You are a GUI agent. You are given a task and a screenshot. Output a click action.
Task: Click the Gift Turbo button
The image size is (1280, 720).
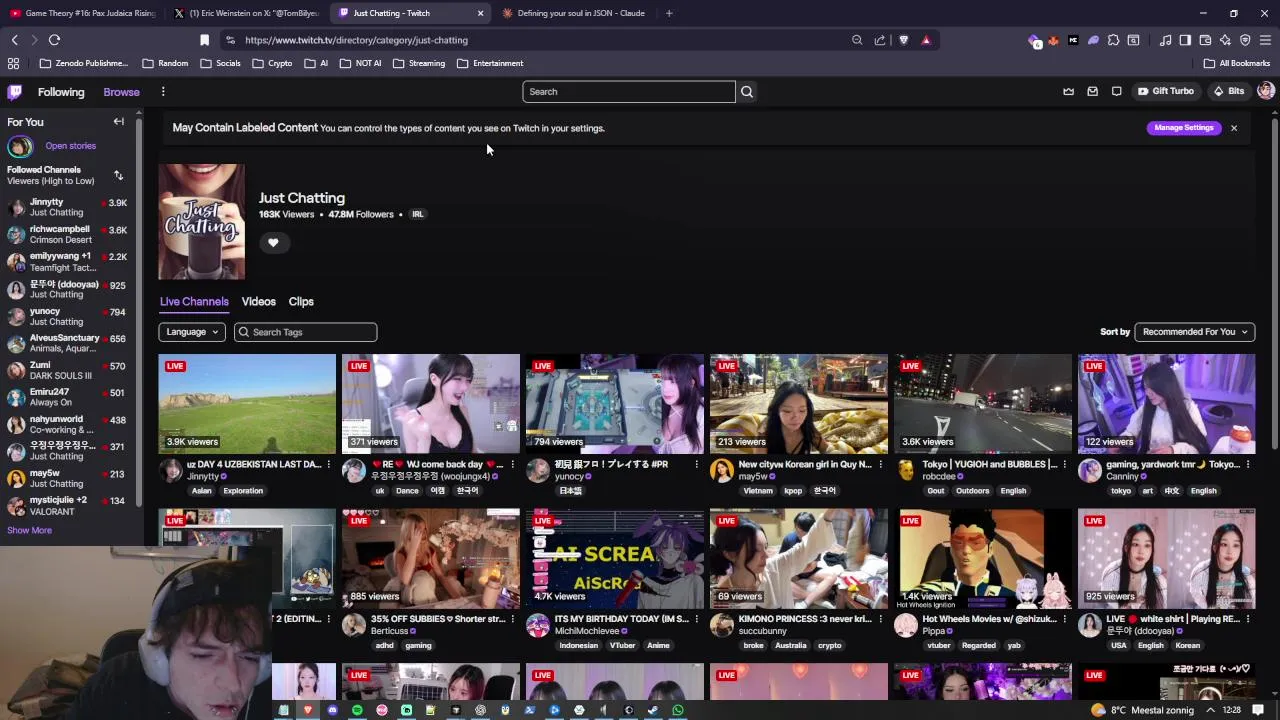[x=1166, y=91]
